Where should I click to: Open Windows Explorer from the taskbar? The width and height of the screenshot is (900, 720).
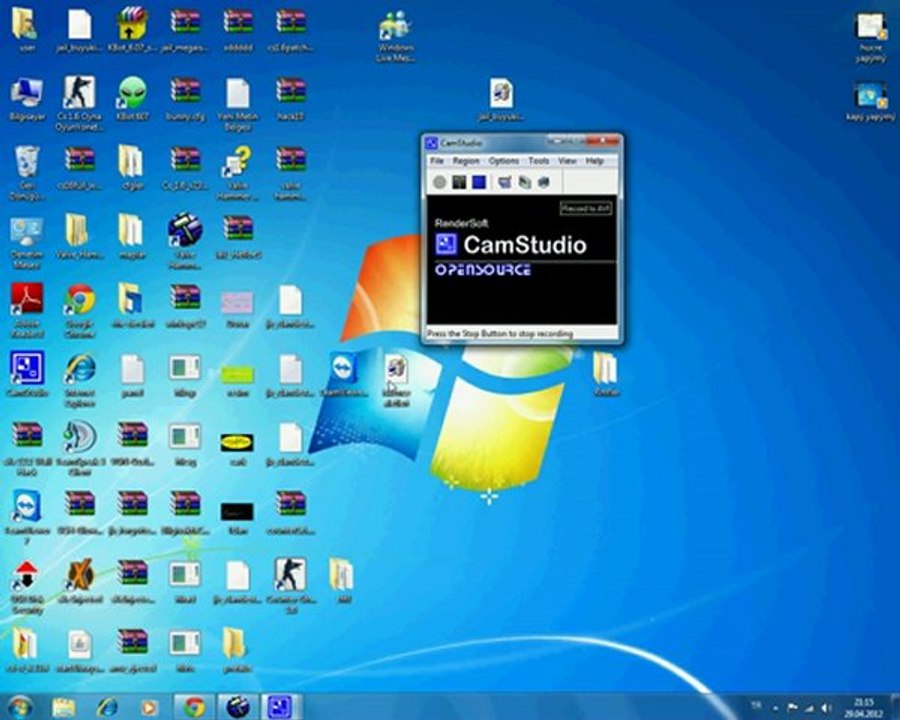[x=63, y=707]
